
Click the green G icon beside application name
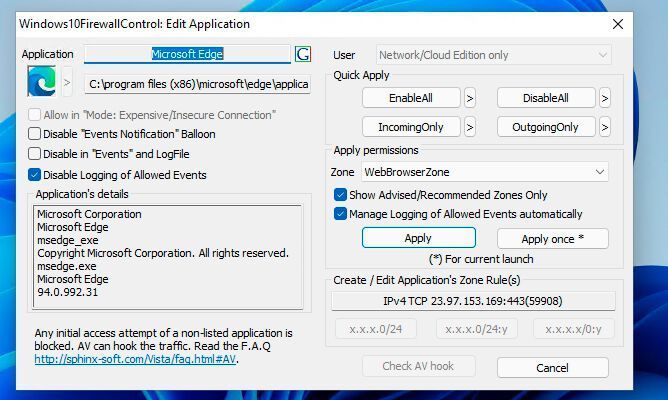click(302, 54)
